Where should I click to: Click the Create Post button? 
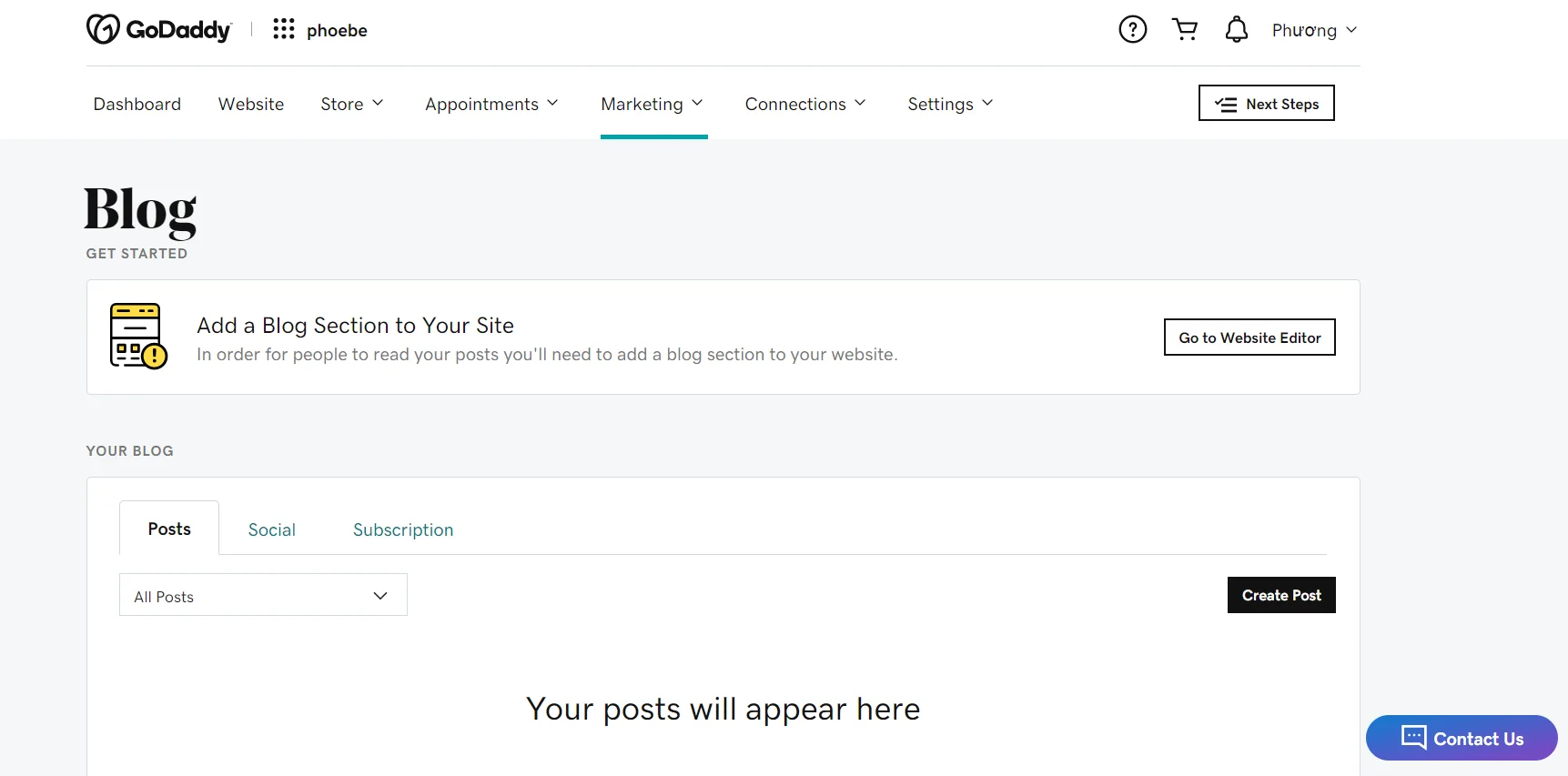[x=1280, y=595]
